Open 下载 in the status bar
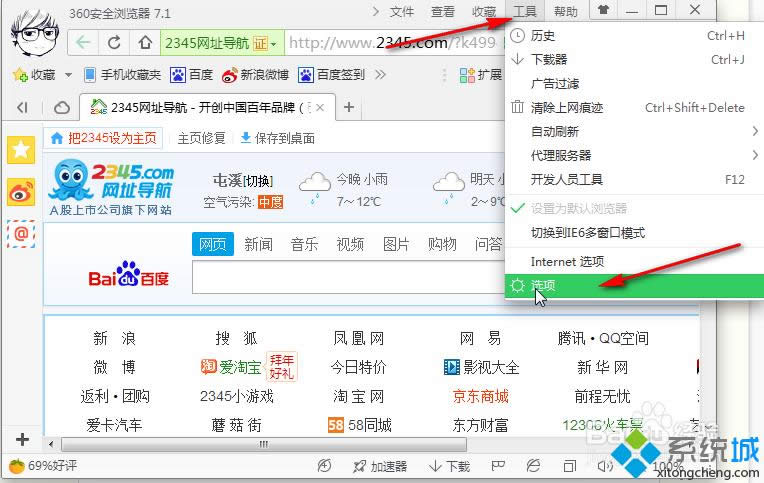The width and height of the screenshot is (764, 483). pyautogui.click(x=449, y=466)
